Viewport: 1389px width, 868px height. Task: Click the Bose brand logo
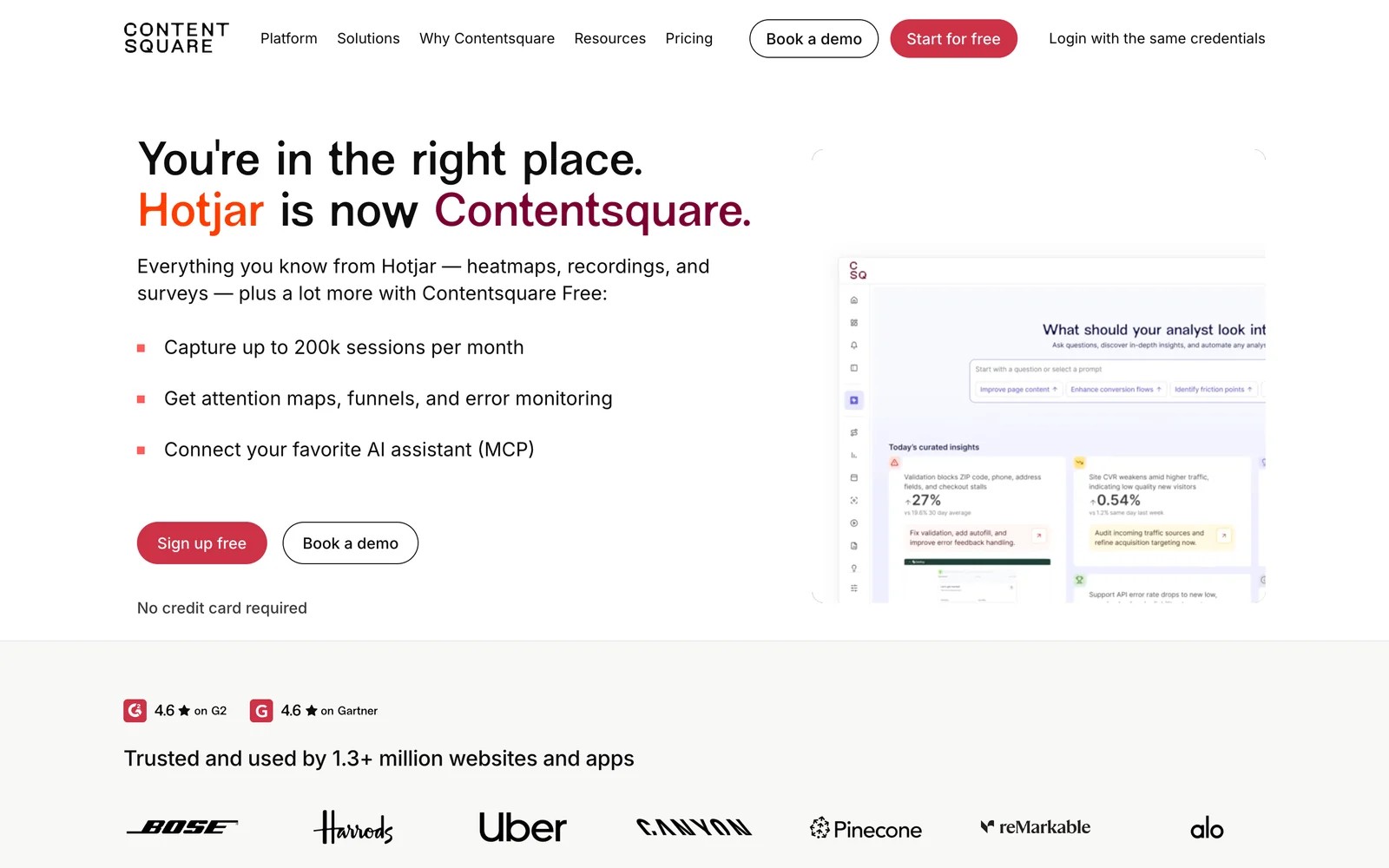[x=183, y=827]
